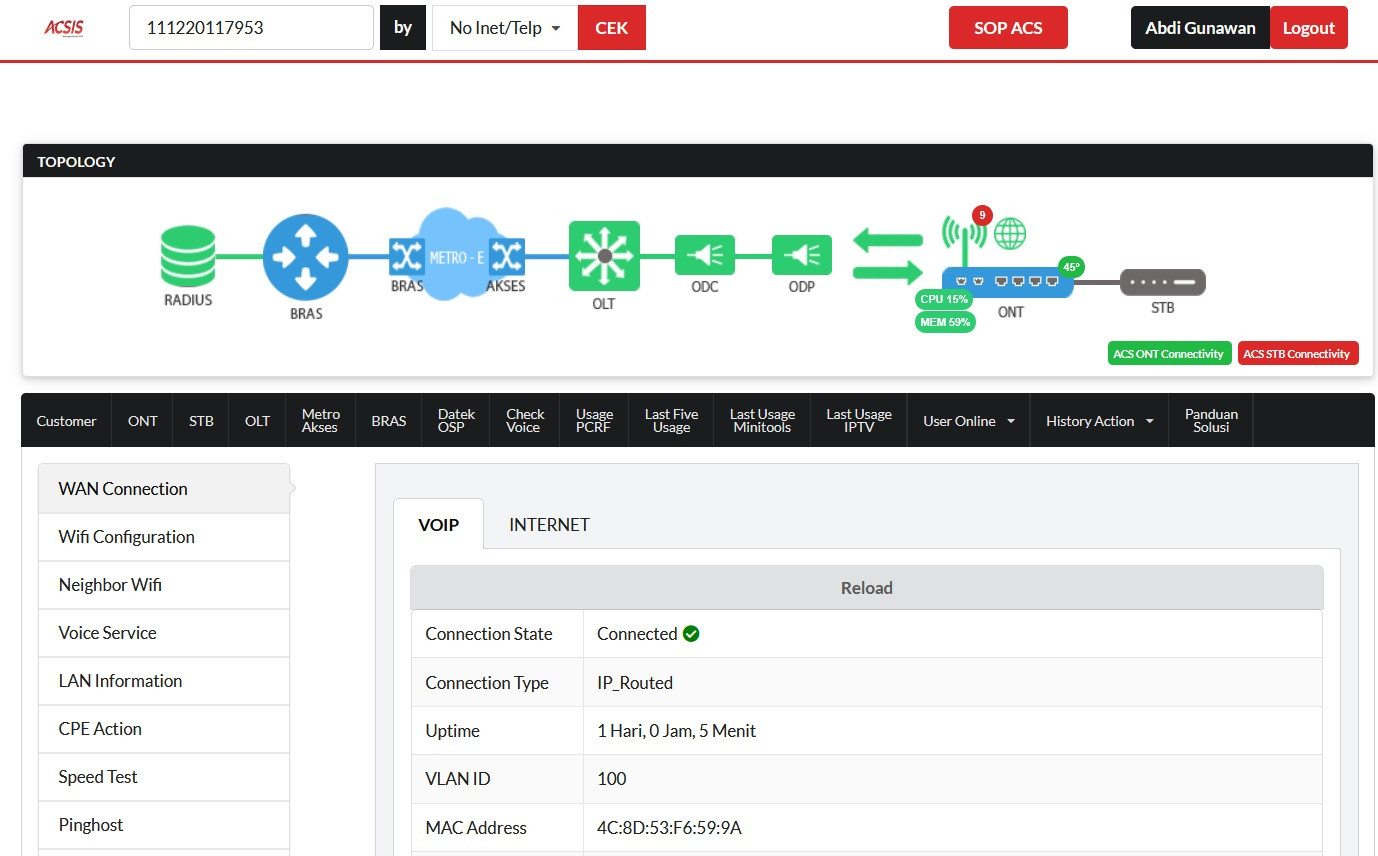Open the Customer menu item
The width and height of the screenshot is (1378, 856).
[x=67, y=421]
